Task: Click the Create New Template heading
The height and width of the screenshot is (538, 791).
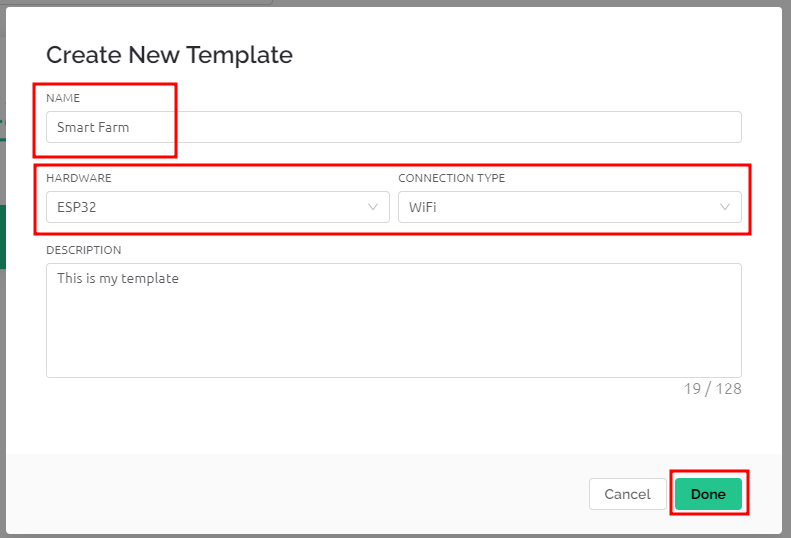Action: [x=170, y=55]
